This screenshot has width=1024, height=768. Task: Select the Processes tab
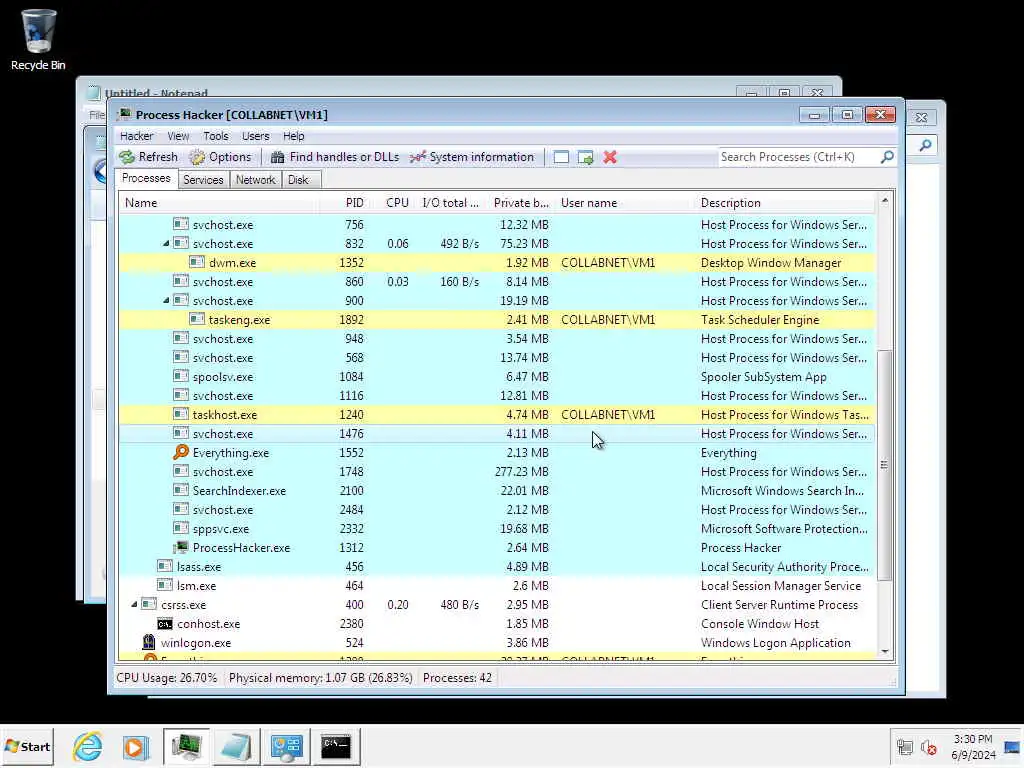tap(146, 178)
